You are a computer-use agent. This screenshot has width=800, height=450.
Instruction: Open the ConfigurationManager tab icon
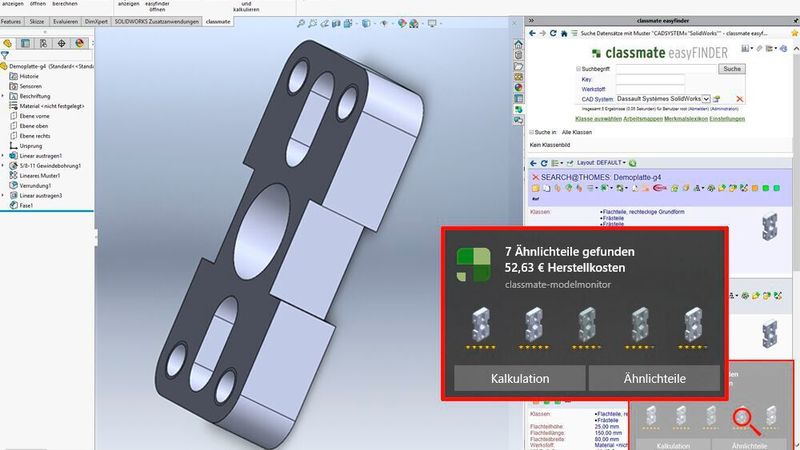[43, 43]
